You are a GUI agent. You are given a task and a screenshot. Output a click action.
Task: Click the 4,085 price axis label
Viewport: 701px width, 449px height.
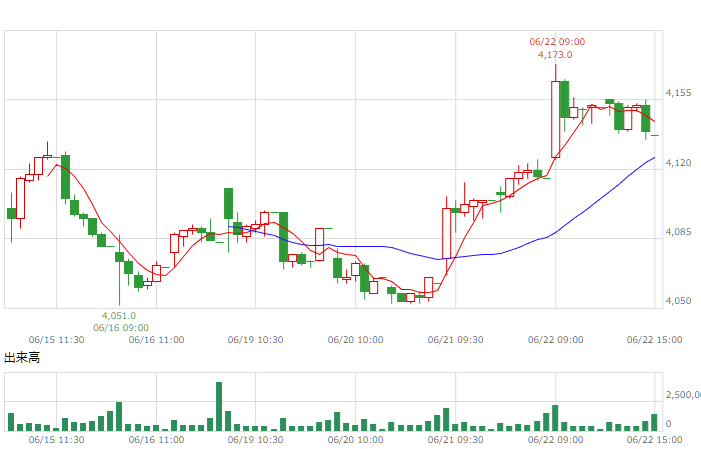[678, 232]
